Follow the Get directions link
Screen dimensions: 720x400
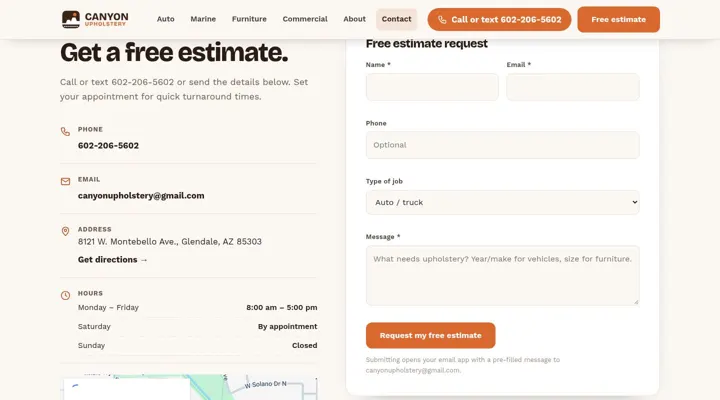tap(112, 259)
